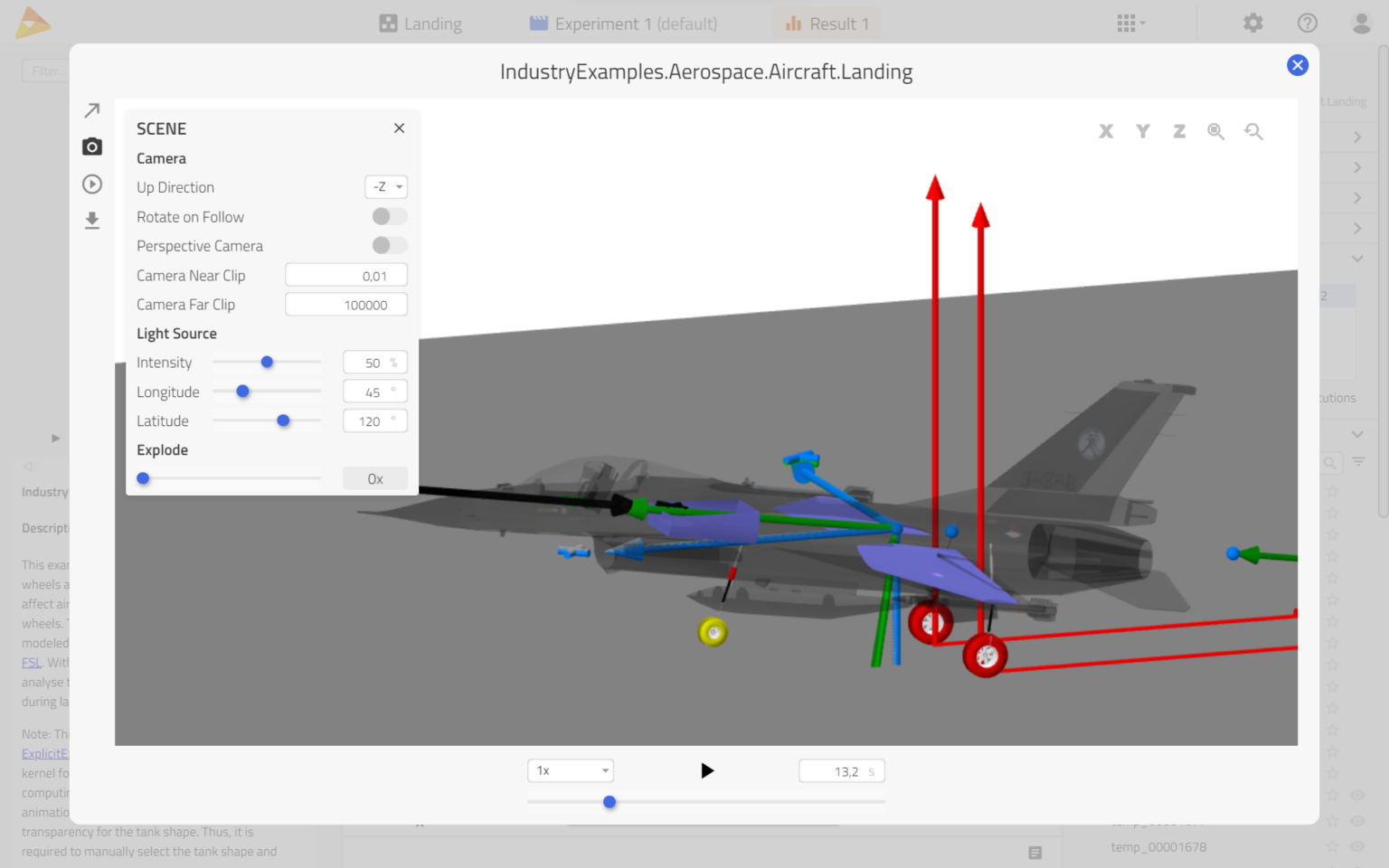The width and height of the screenshot is (1389, 868).
Task: Enable the Perspective Camera switch
Action: coord(390,245)
